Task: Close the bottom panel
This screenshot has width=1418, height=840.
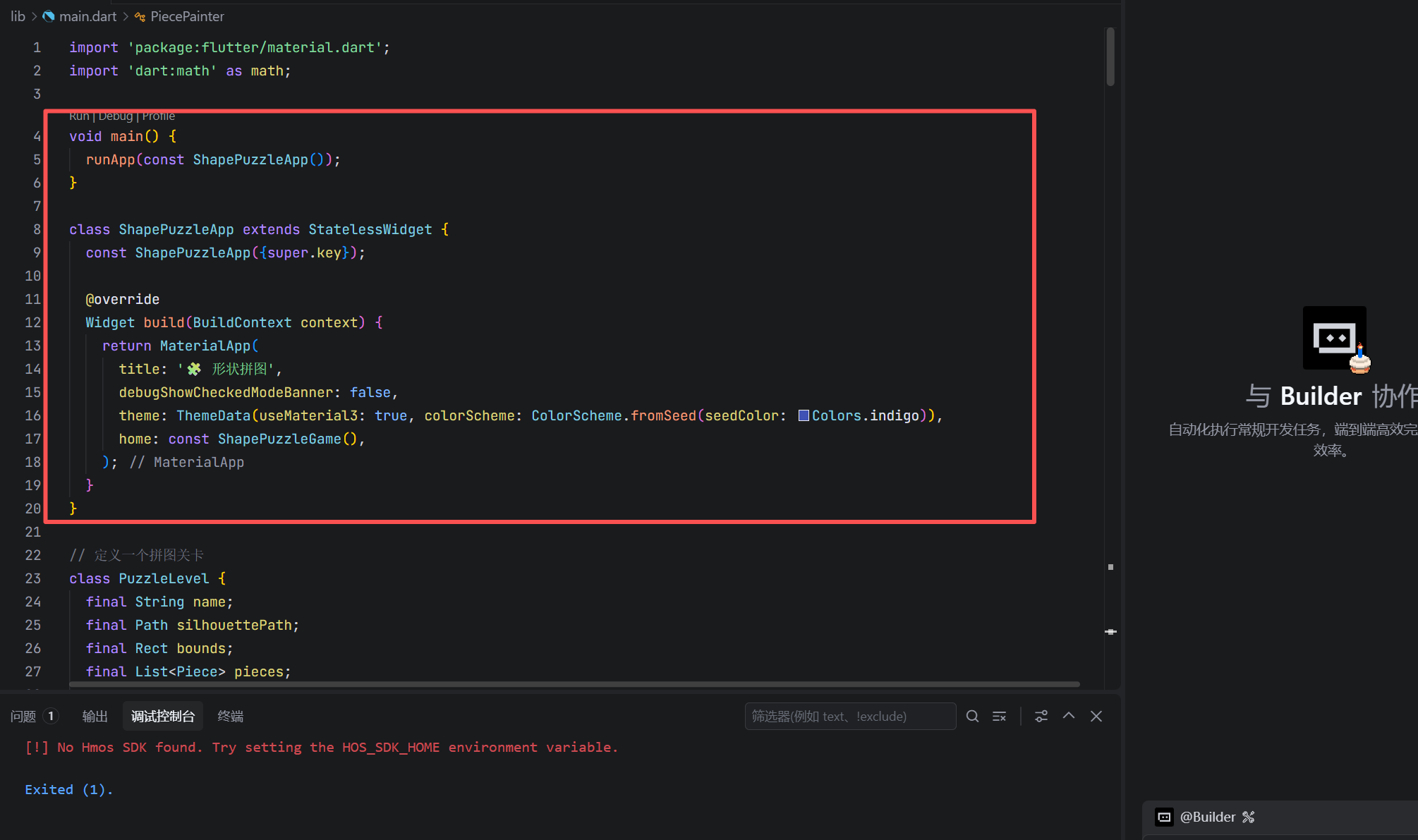Action: coord(1096,716)
